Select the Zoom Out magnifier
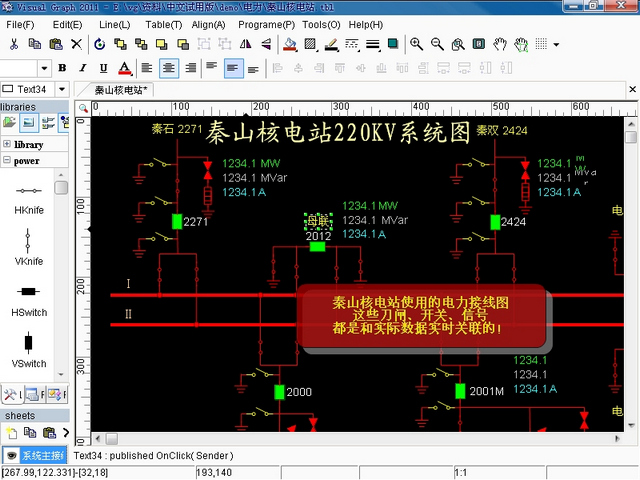The width and height of the screenshot is (640, 480). 437,44
